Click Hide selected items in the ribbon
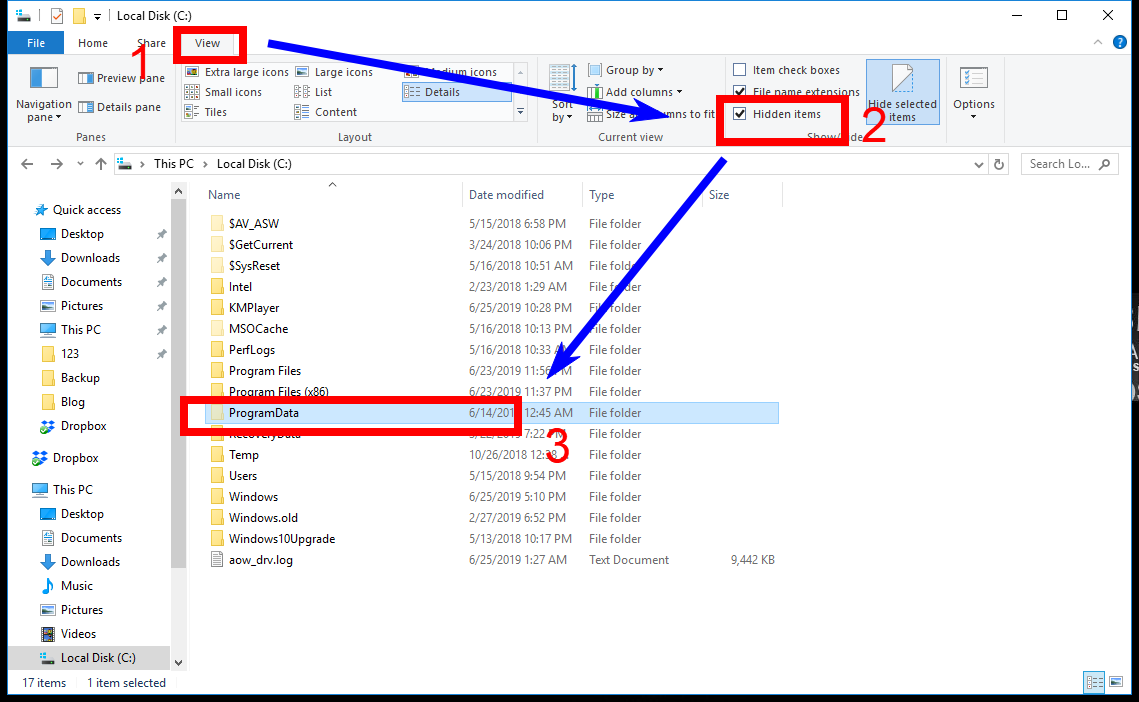The height and width of the screenshot is (702, 1139). pyautogui.click(x=901, y=91)
